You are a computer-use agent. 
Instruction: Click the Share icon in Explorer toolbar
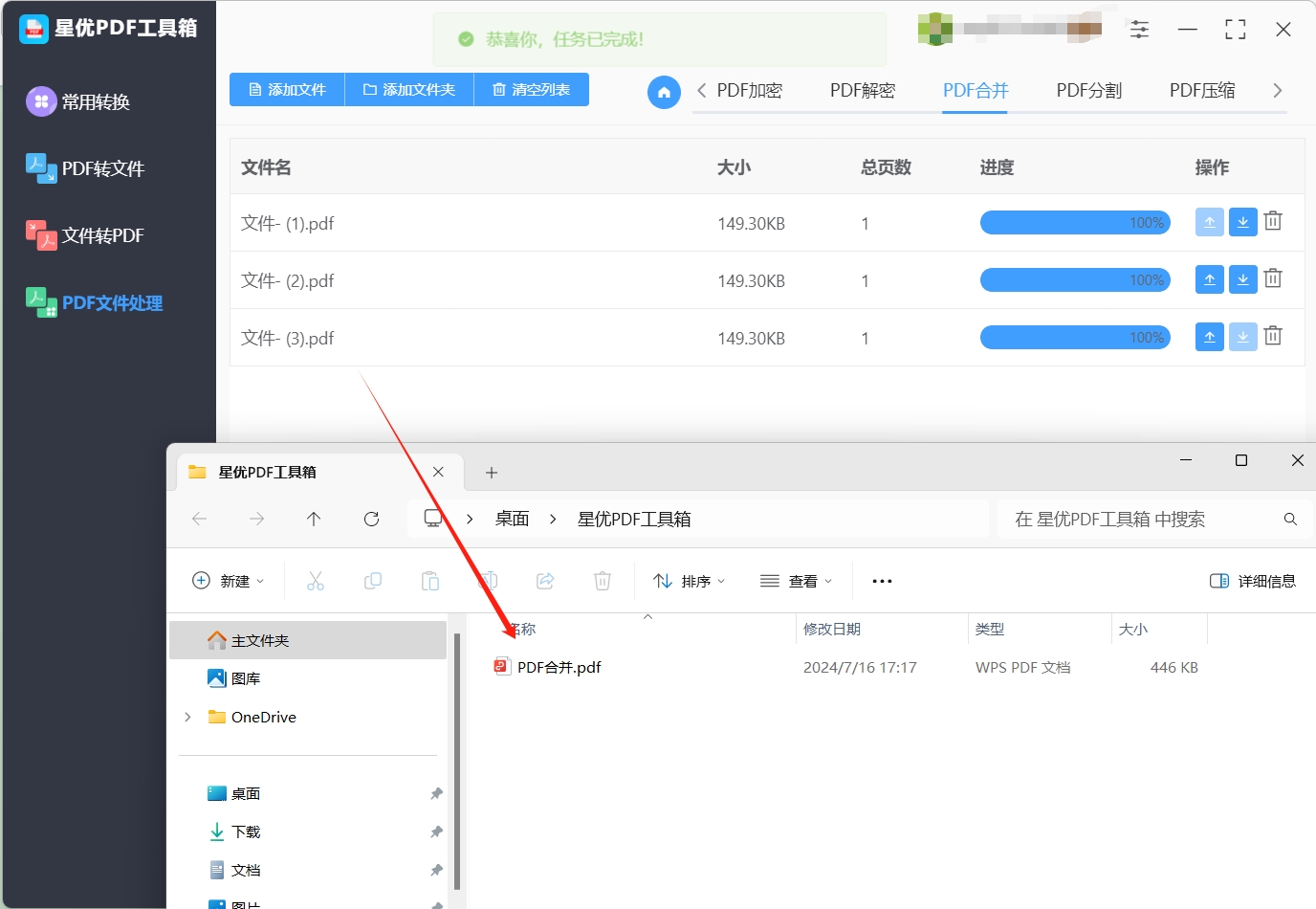coord(545,581)
